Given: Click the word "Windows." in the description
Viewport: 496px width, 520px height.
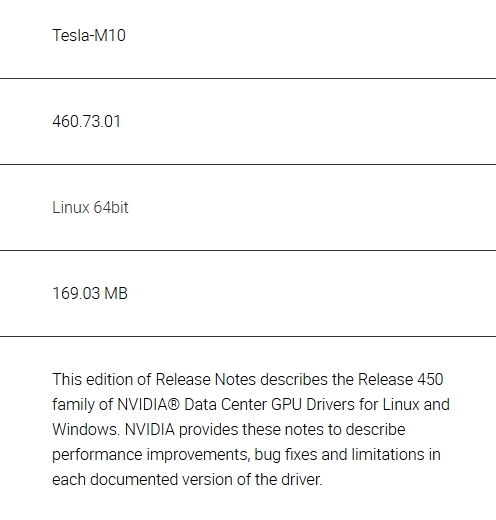Looking at the screenshot, I should point(86,429).
